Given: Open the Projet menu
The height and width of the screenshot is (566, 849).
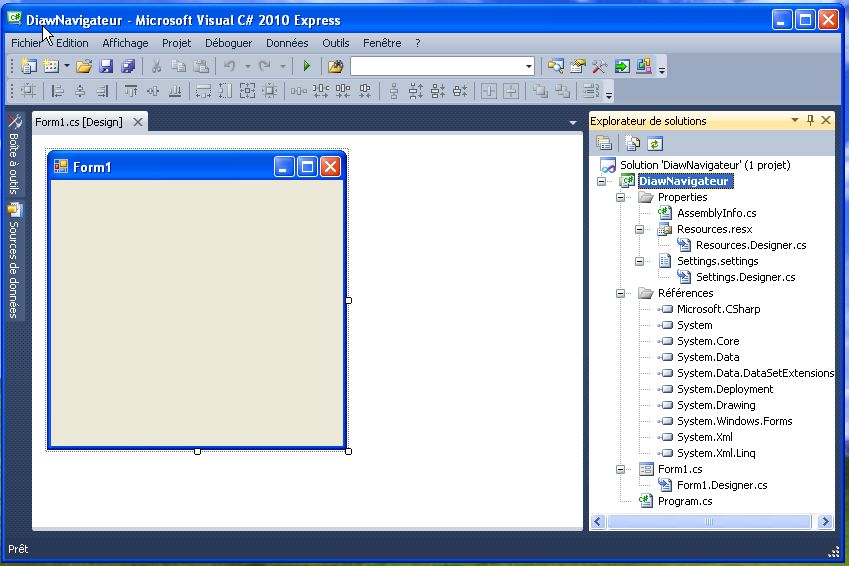Looking at the screenshot, I should (x=177, y=43).
